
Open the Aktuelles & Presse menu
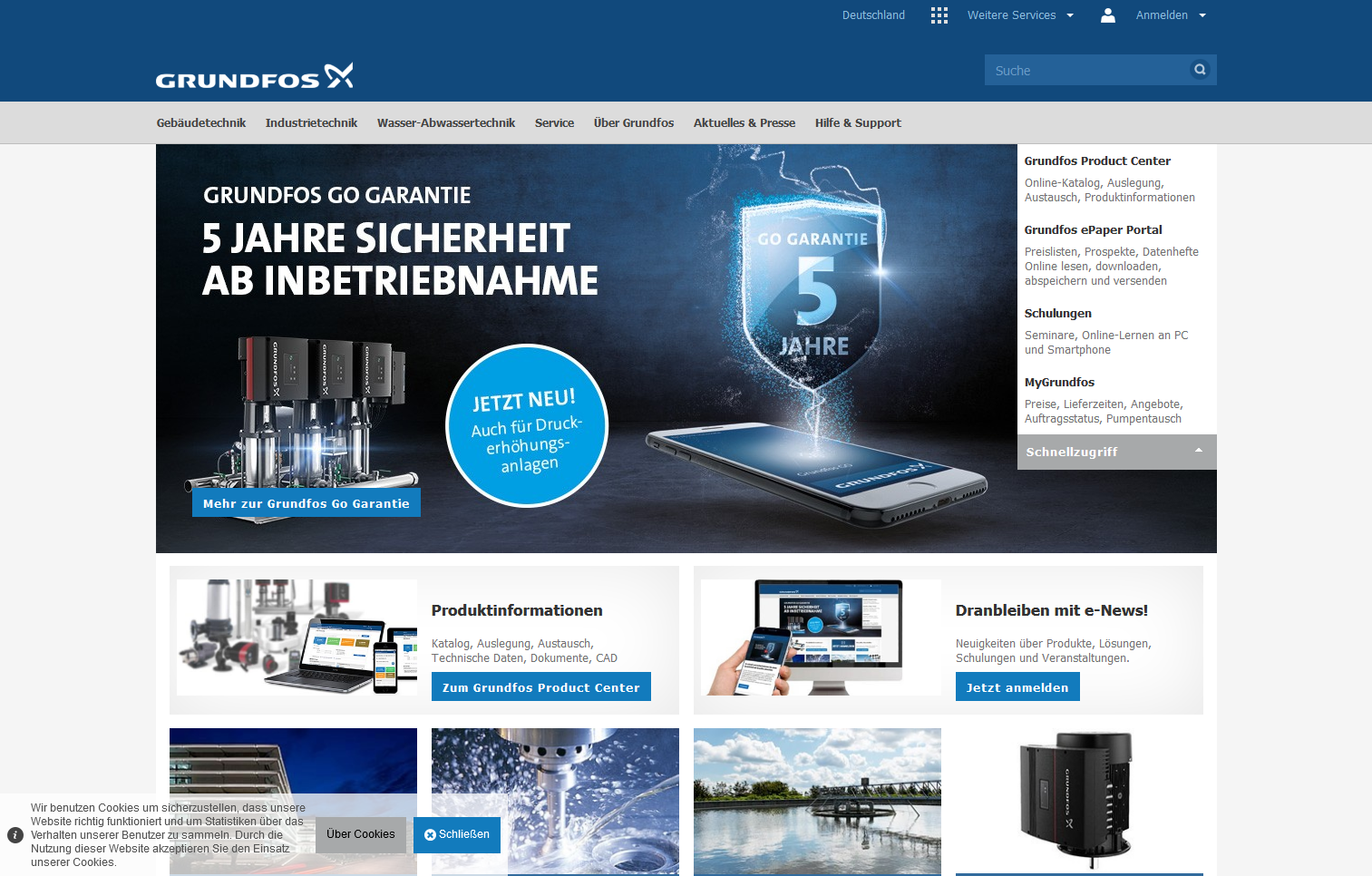(x=744, y=123)
